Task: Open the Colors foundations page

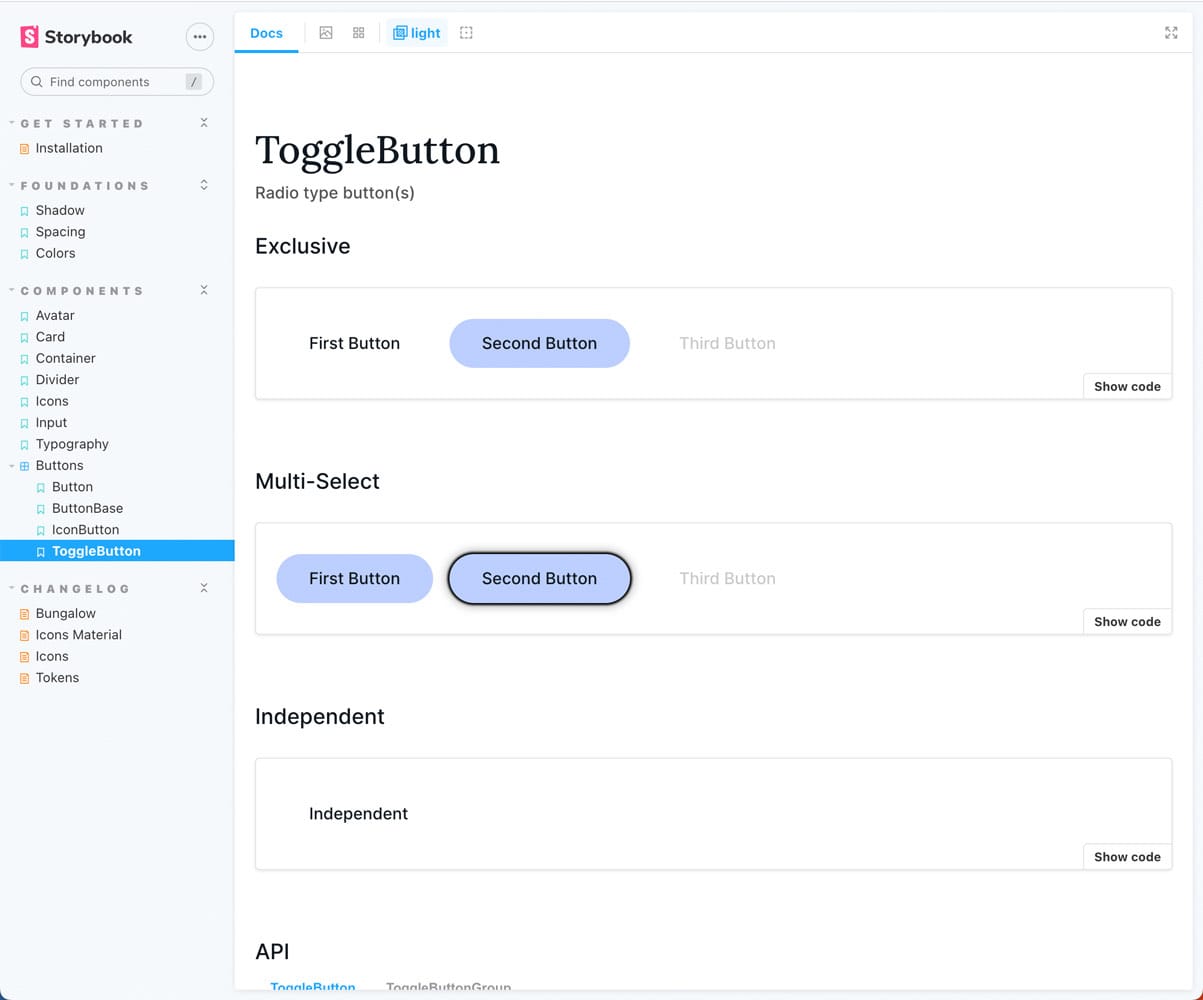Action: tap(55, 253)
